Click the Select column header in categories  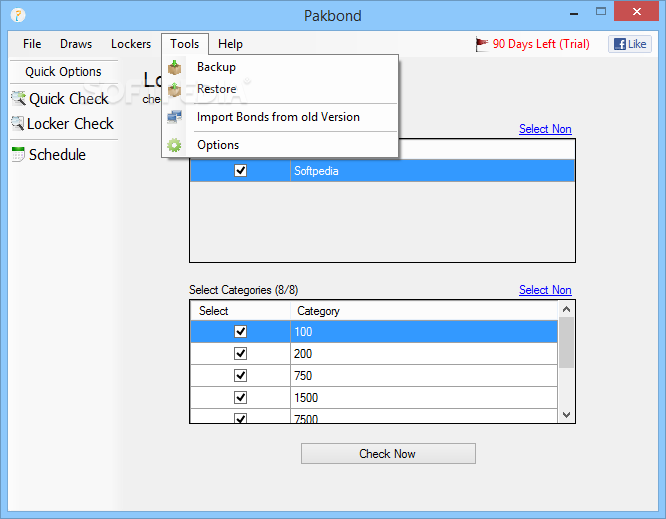pyautogui.click(x=240, y=311)
